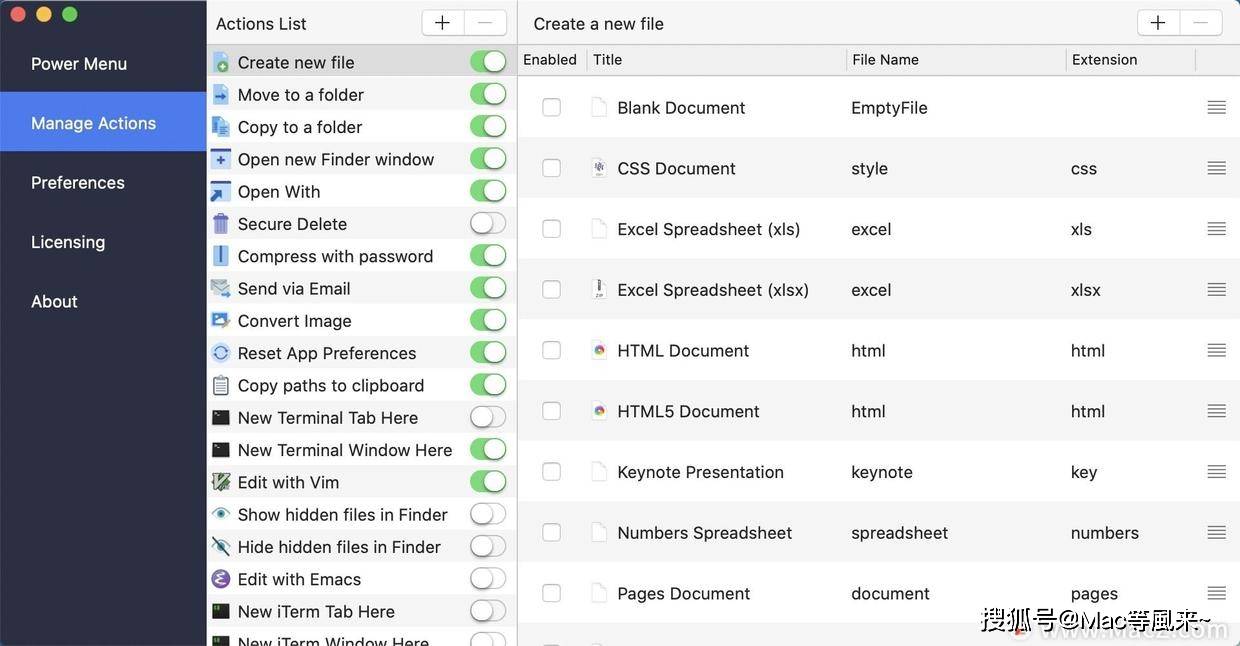Click the Excel Spreadsheet (xlsx) zip icon
1240x646 pixels.
599,289
